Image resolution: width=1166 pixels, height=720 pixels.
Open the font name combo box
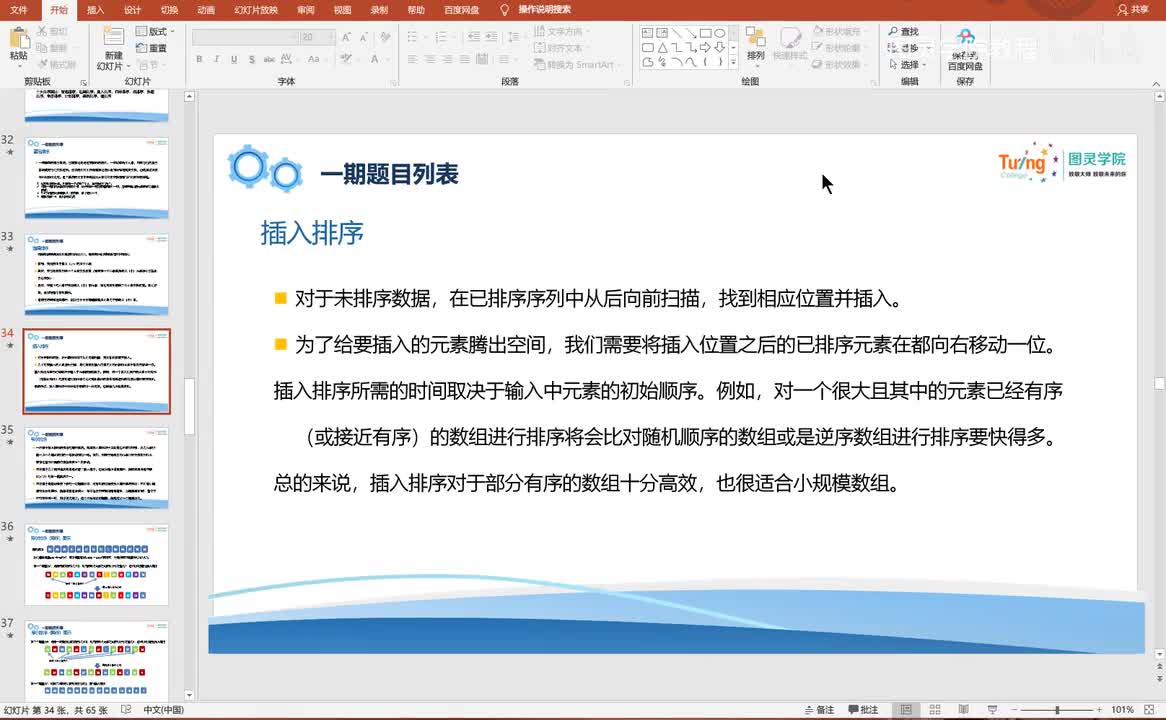[x=245, y=37]
